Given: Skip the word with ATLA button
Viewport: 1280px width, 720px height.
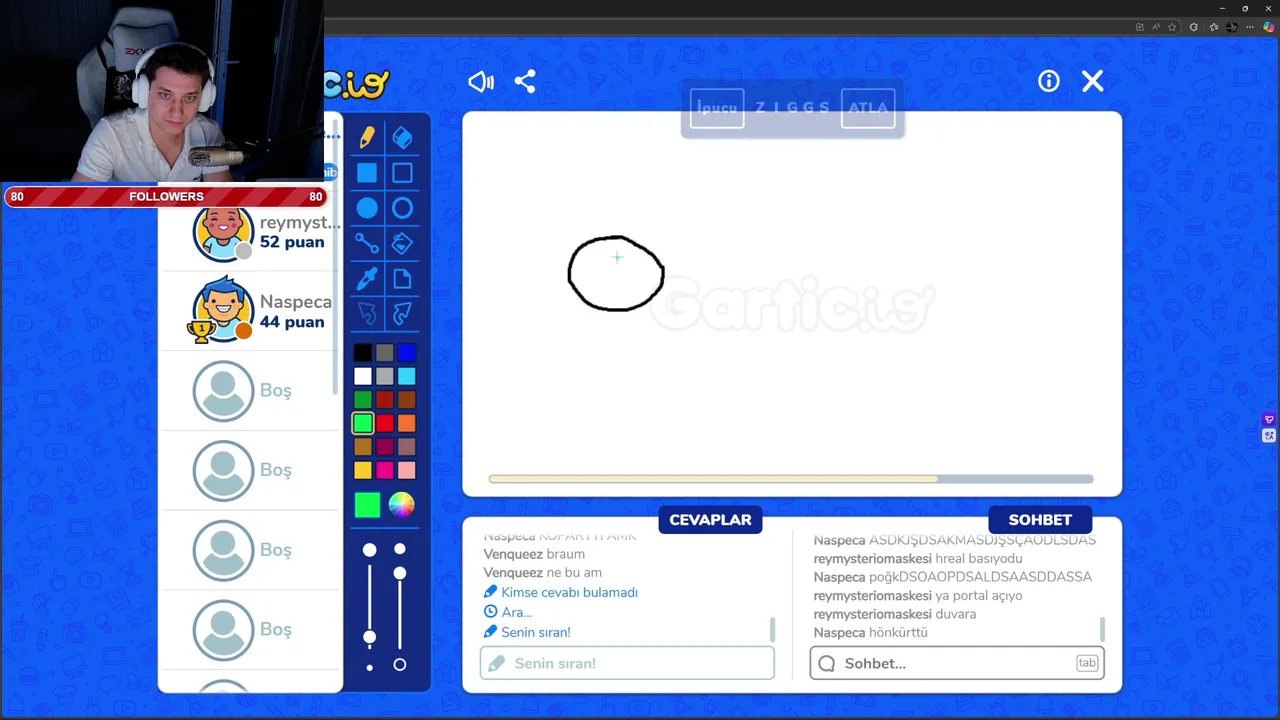Looking at the screenshot, I should [x=868, y=108].
